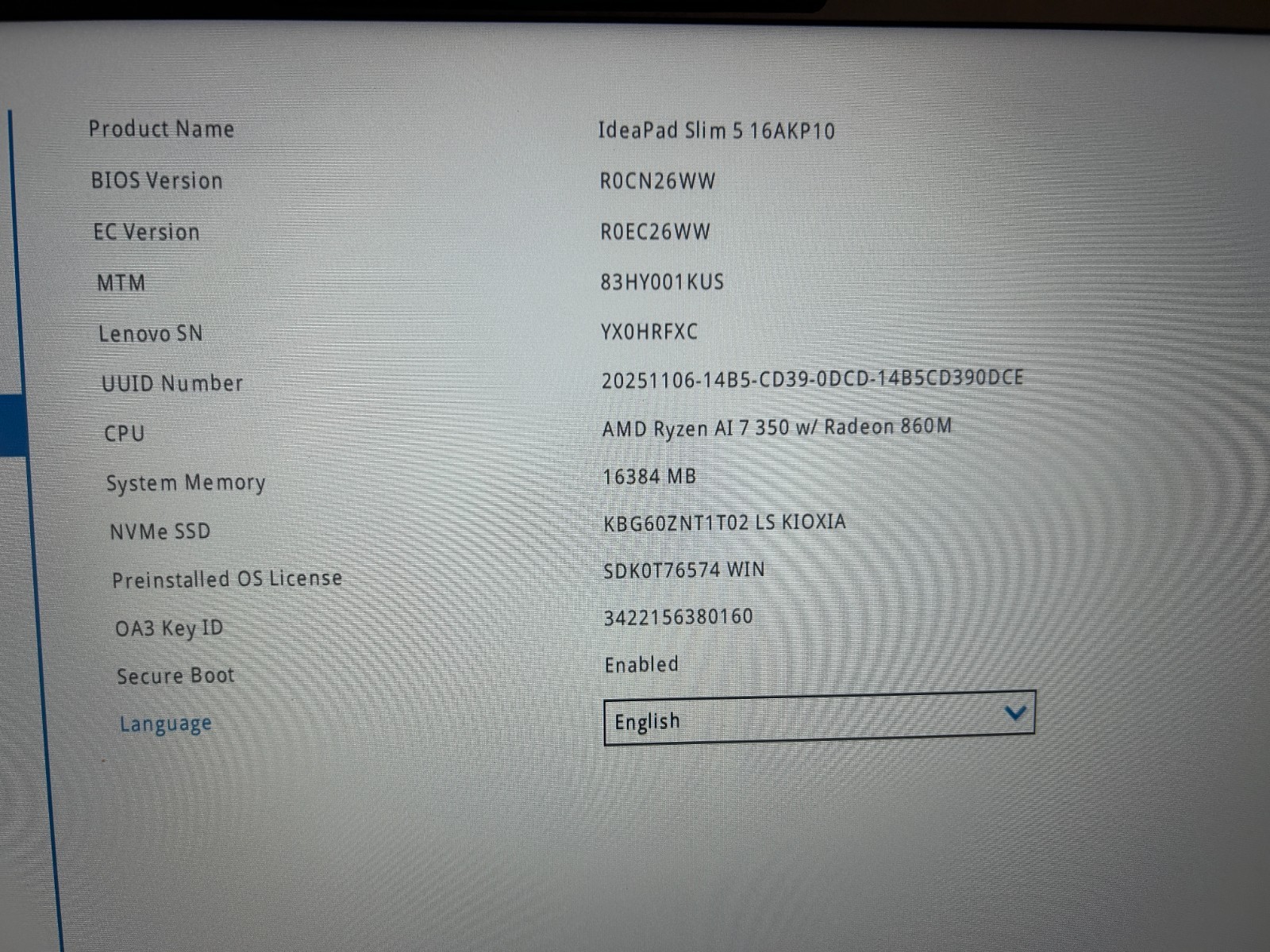Select the OA3 Key ID label
Image resolution: width=1270 pixels, height=952 pixels.
(169, 628)
